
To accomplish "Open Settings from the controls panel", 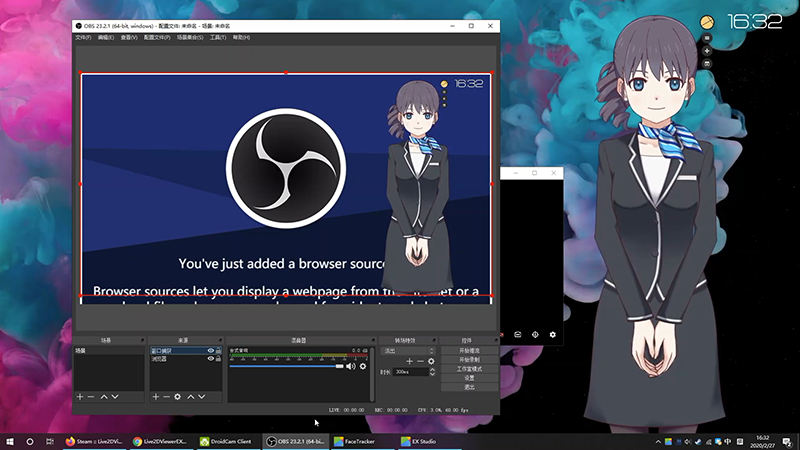I will pyautogui.click(x=469, y=378).
